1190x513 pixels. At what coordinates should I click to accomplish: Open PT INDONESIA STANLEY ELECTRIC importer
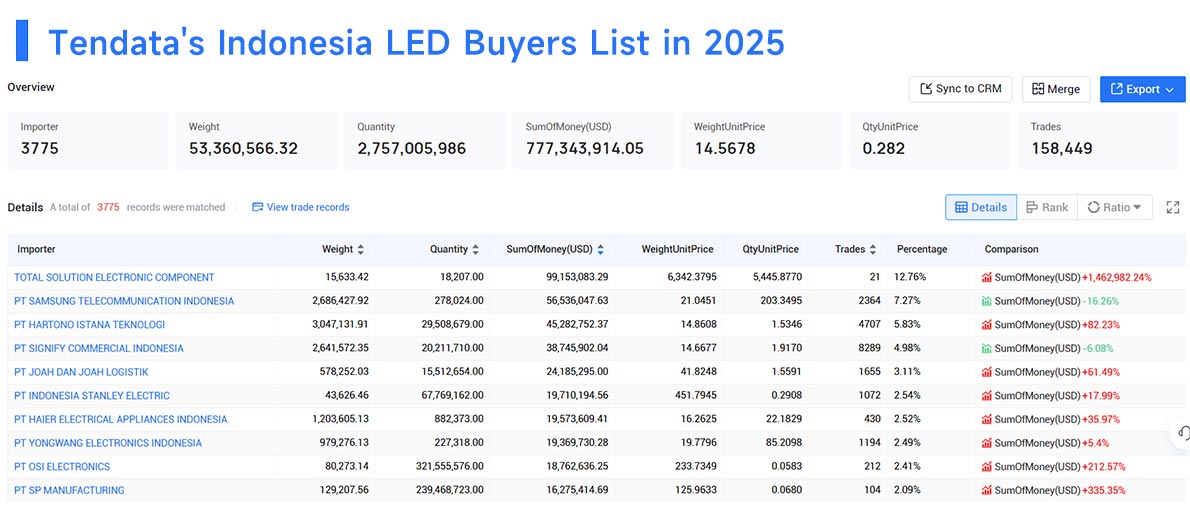tap(92, 395)
